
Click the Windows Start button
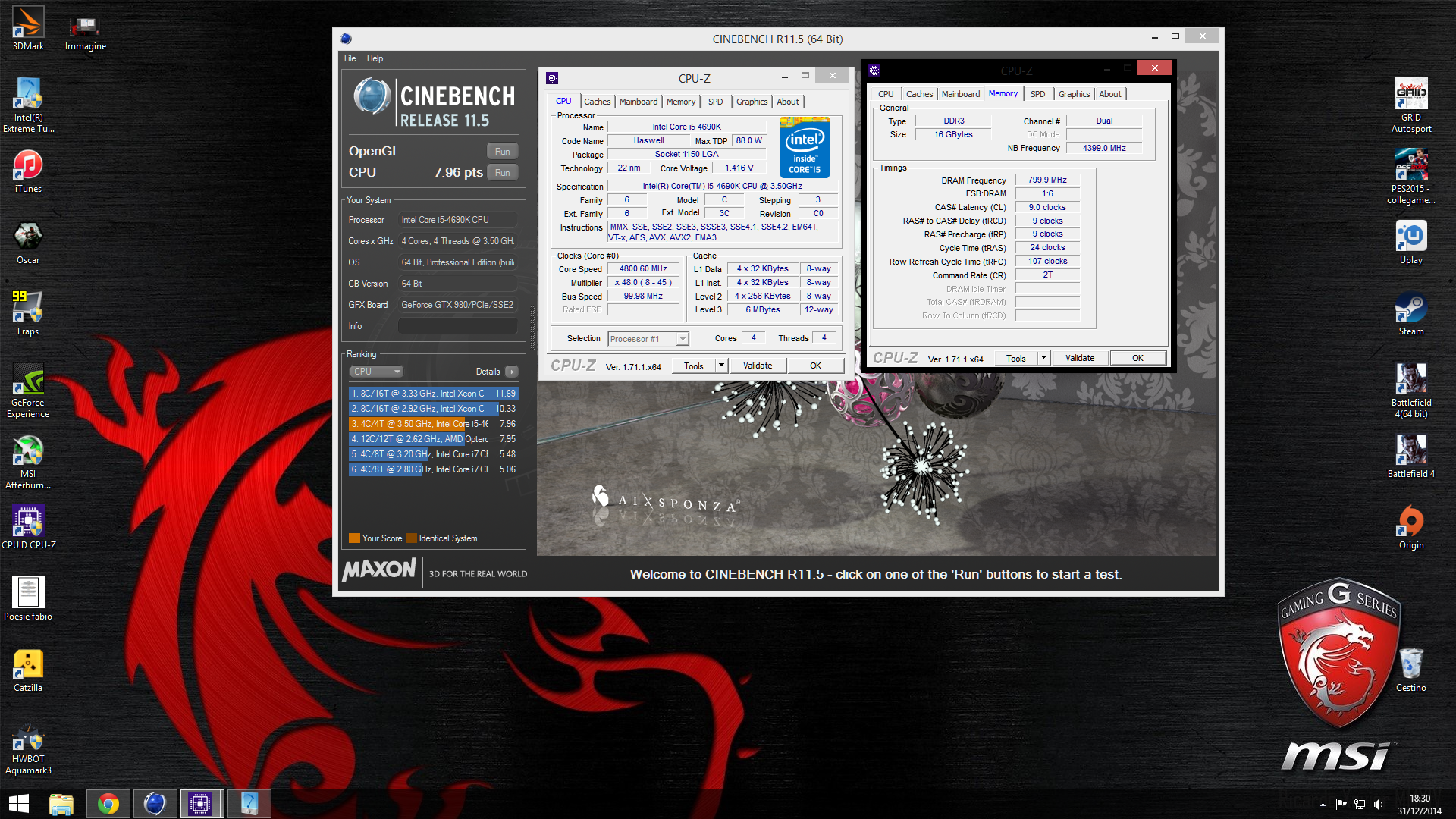18,804
